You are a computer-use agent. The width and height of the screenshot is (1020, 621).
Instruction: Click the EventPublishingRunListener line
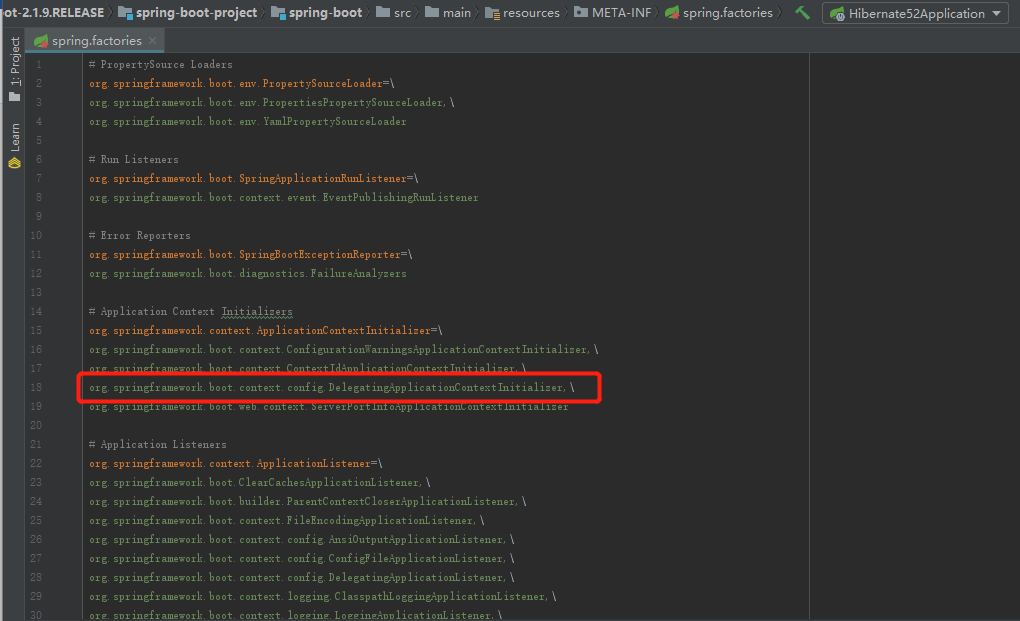tap(284, 197)
